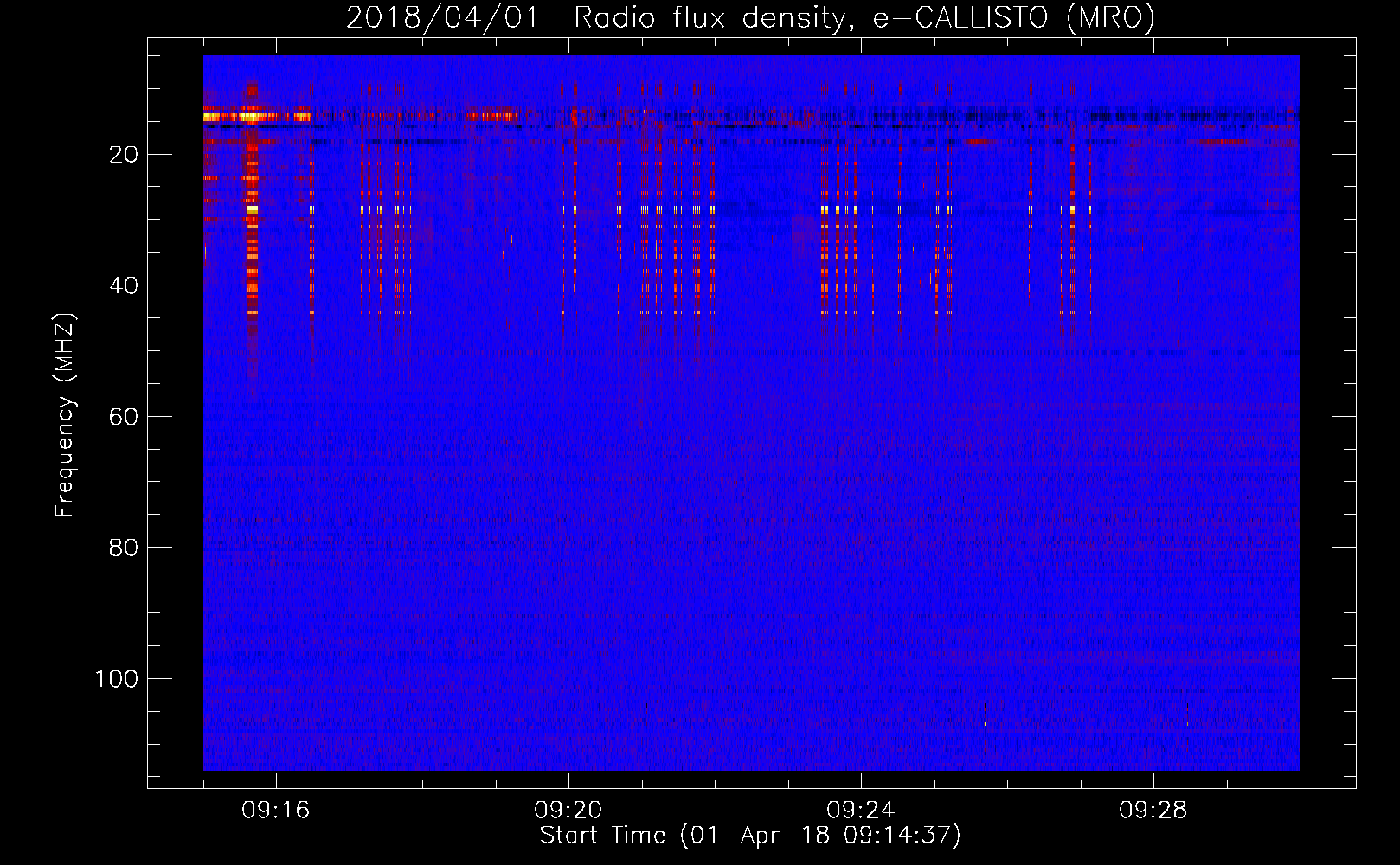
Task: Click the 40 MHz frequency tick label
Action: (x=124, y=285)
